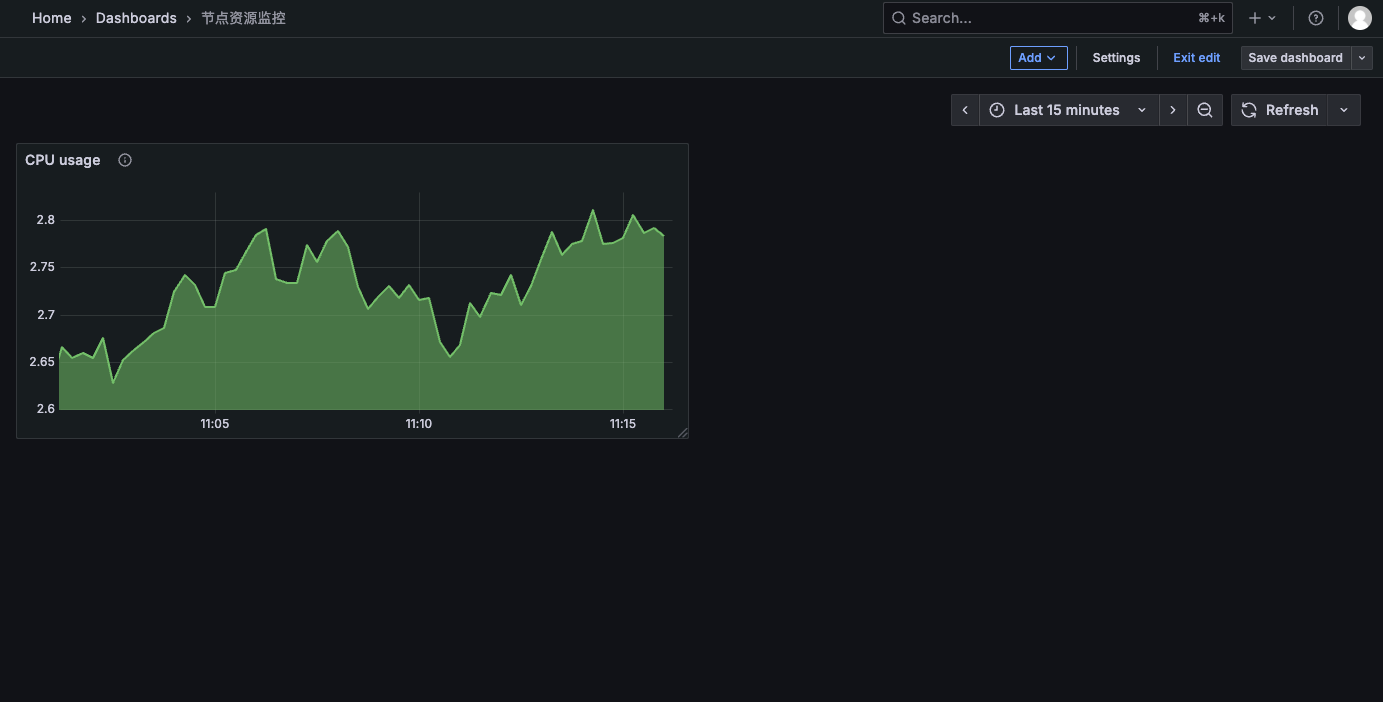Click the plus icon to create new item
The image size is (1383, 702).
(1254, 17)
